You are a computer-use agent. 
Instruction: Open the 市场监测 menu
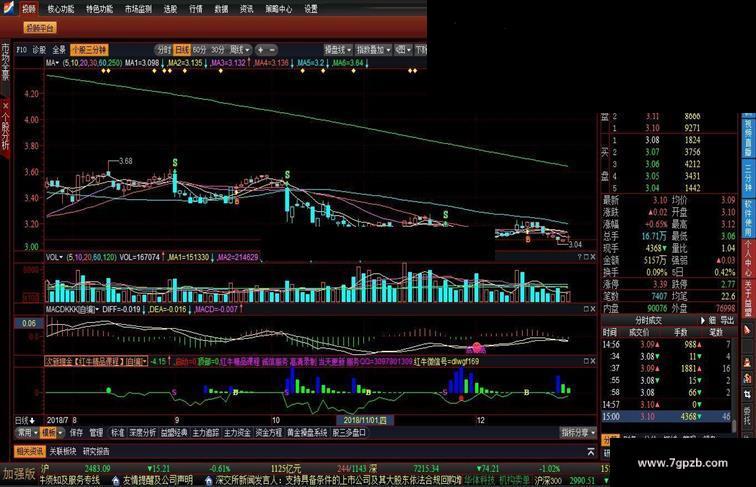tap(138, 9)
